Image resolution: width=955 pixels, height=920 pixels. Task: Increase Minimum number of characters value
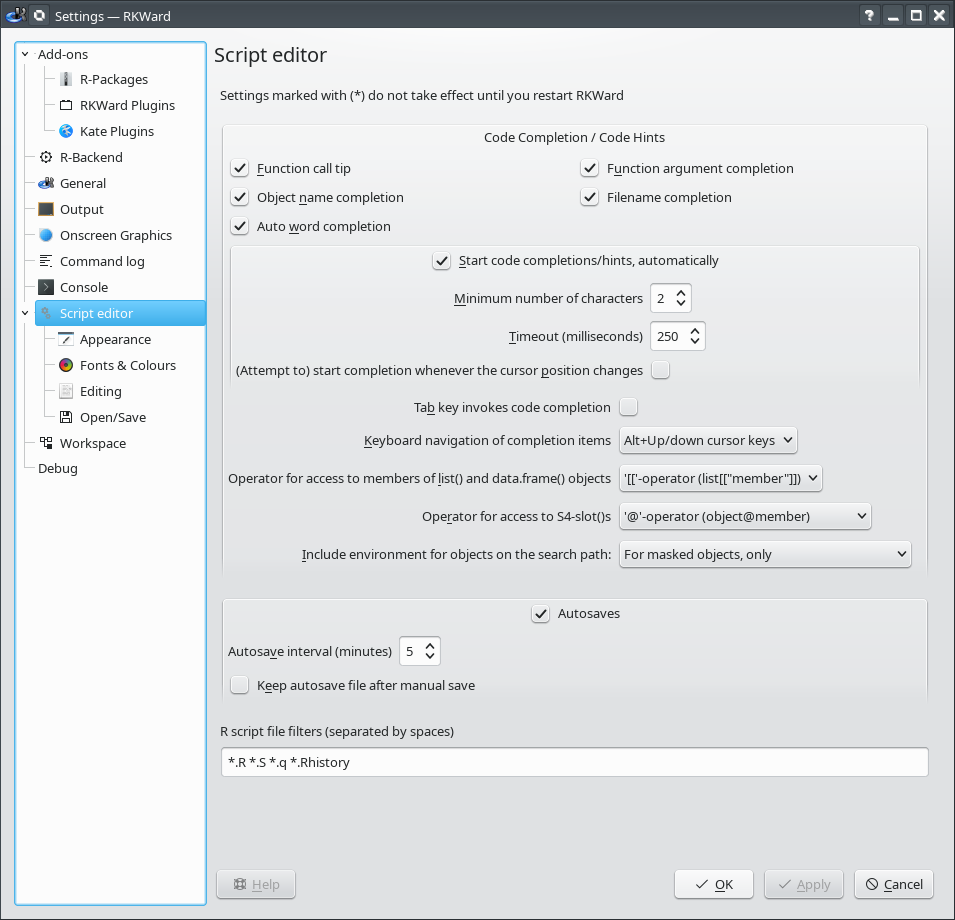tap(681, 293)
